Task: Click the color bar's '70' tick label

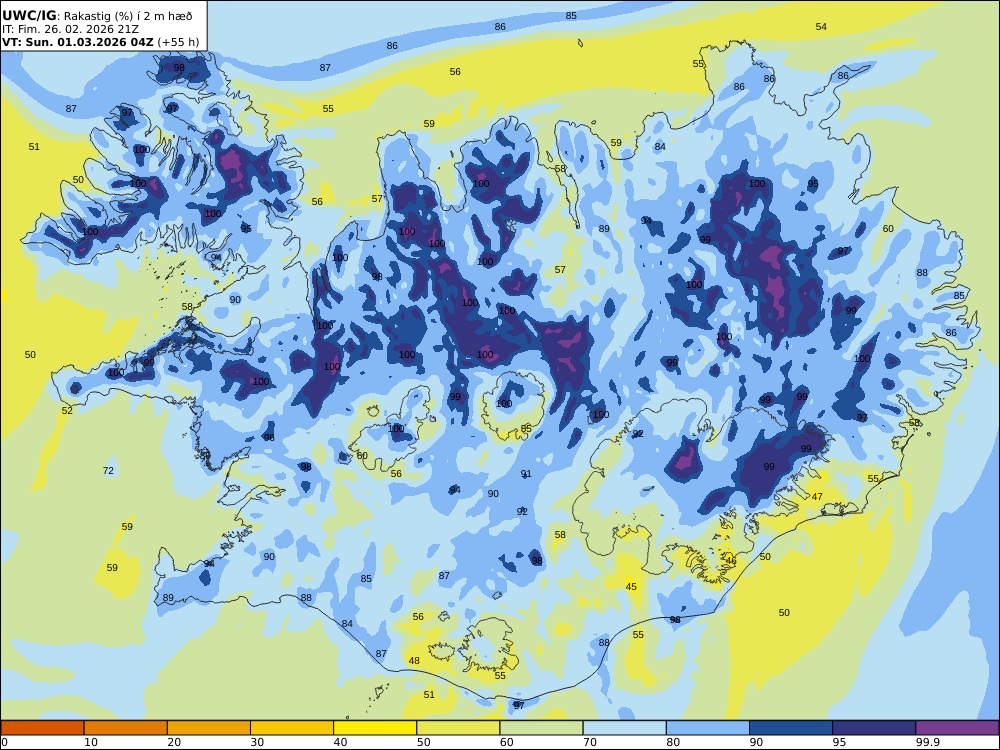Action: click(590, 742)
